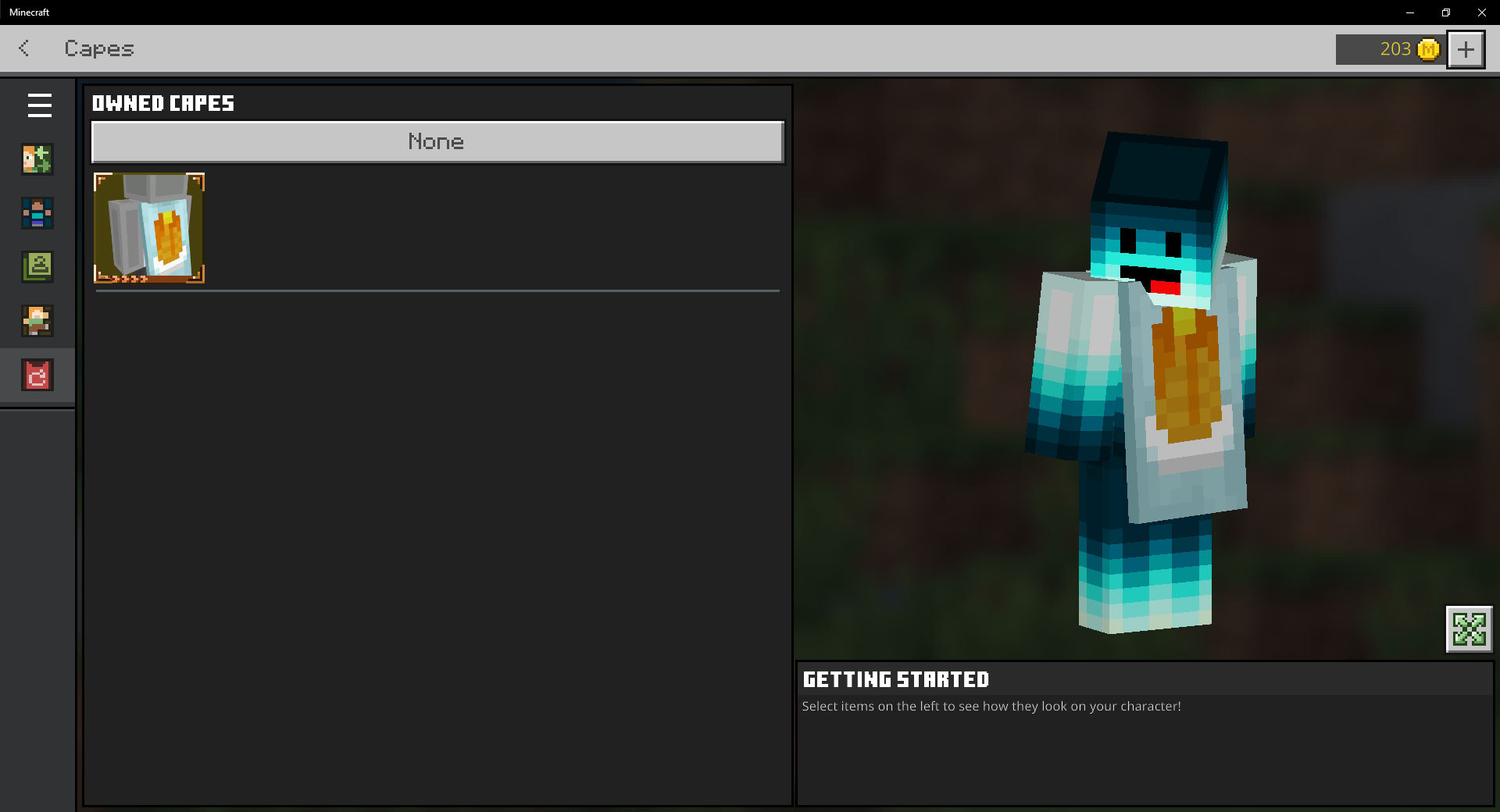This screenshot has height=812, width=1500.
Task: Open the running figure emotes category
Action: pyautogui.click(x=37, y=321)
